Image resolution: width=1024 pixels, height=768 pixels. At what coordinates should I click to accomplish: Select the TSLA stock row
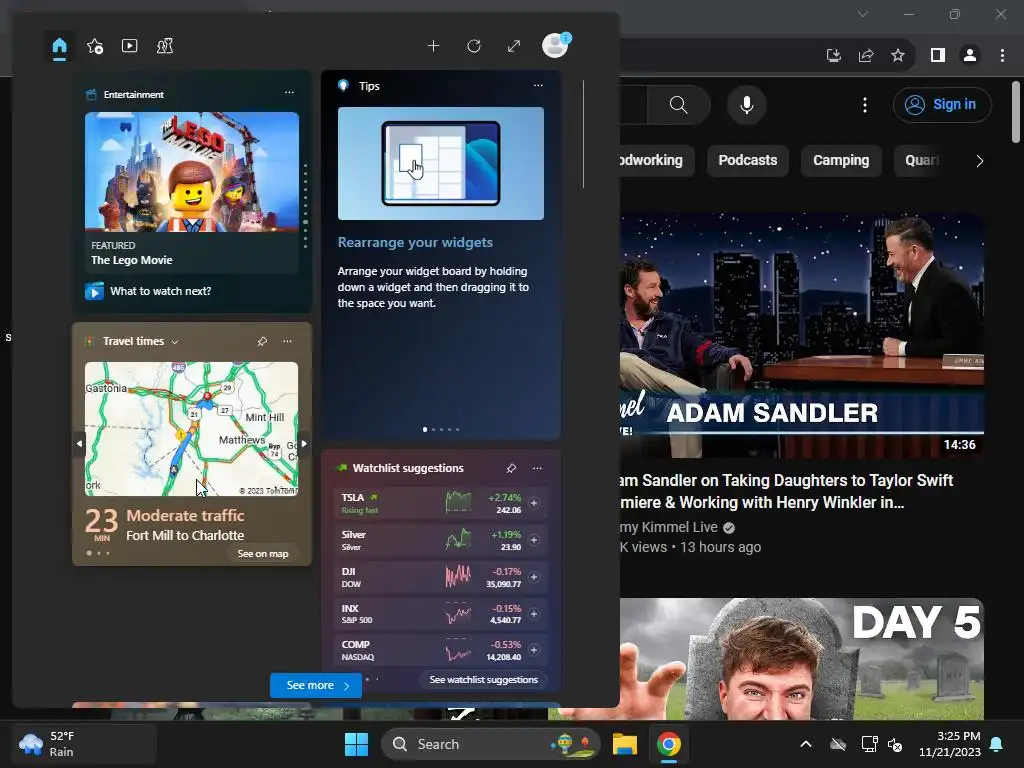coord(441,504)
